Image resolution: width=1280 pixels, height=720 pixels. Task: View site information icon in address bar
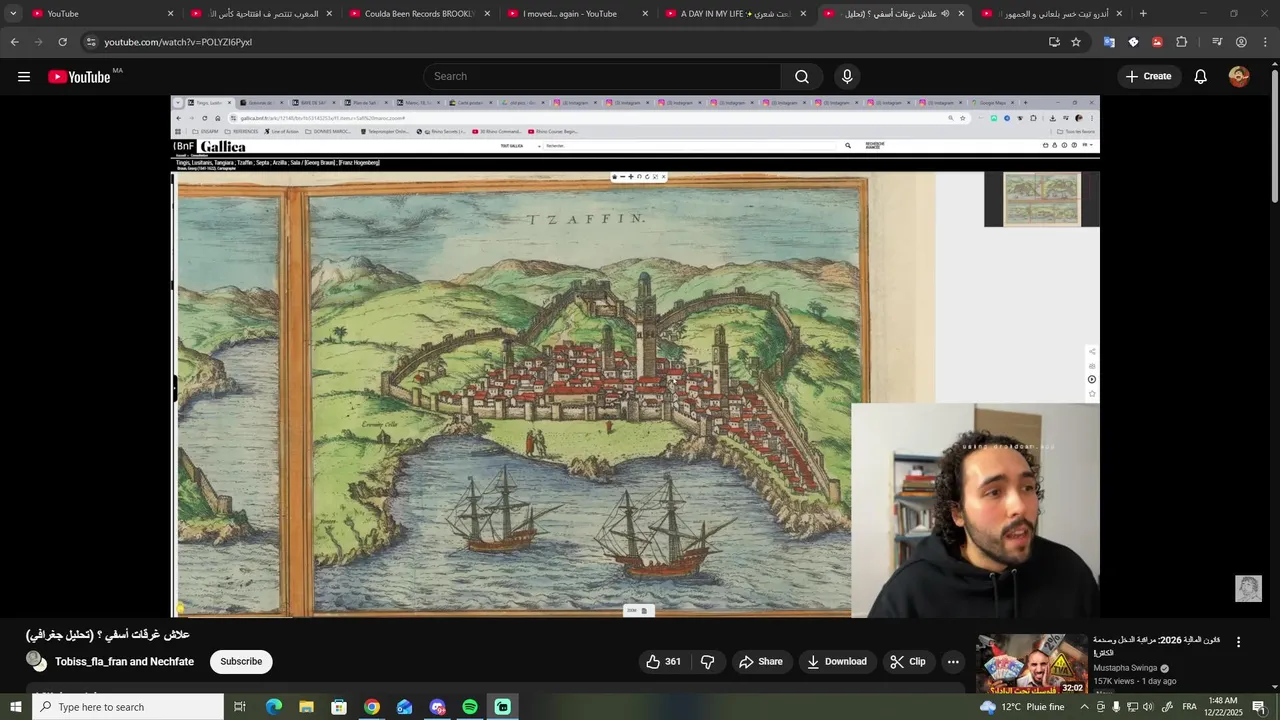coord(91,42)
